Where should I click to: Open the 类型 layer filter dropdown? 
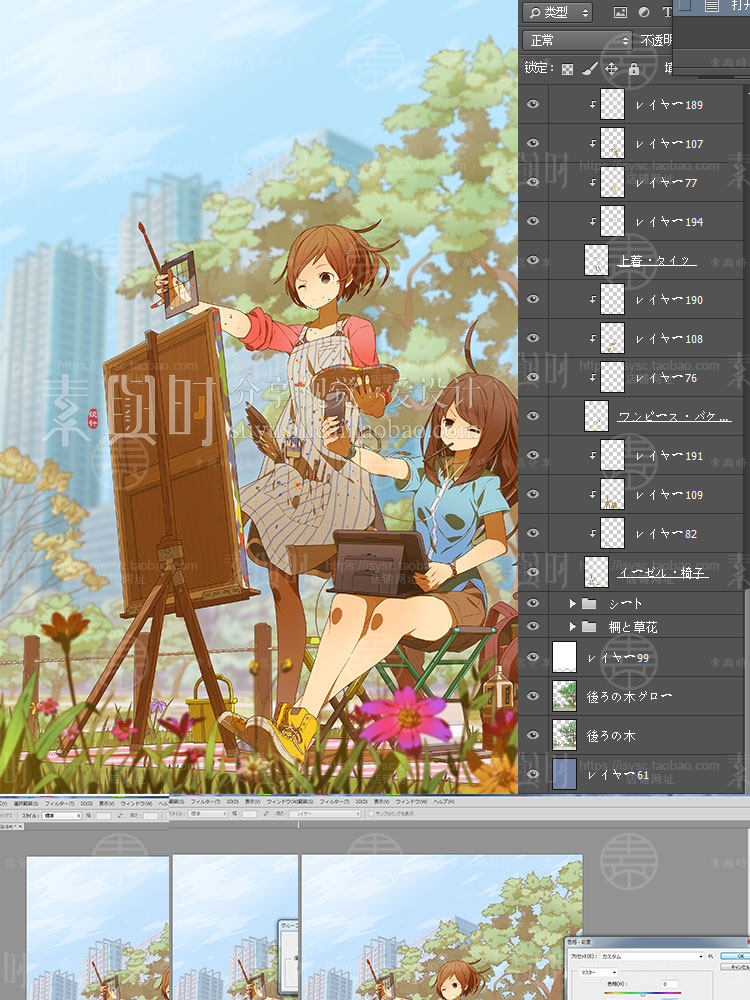coord(557,12)
